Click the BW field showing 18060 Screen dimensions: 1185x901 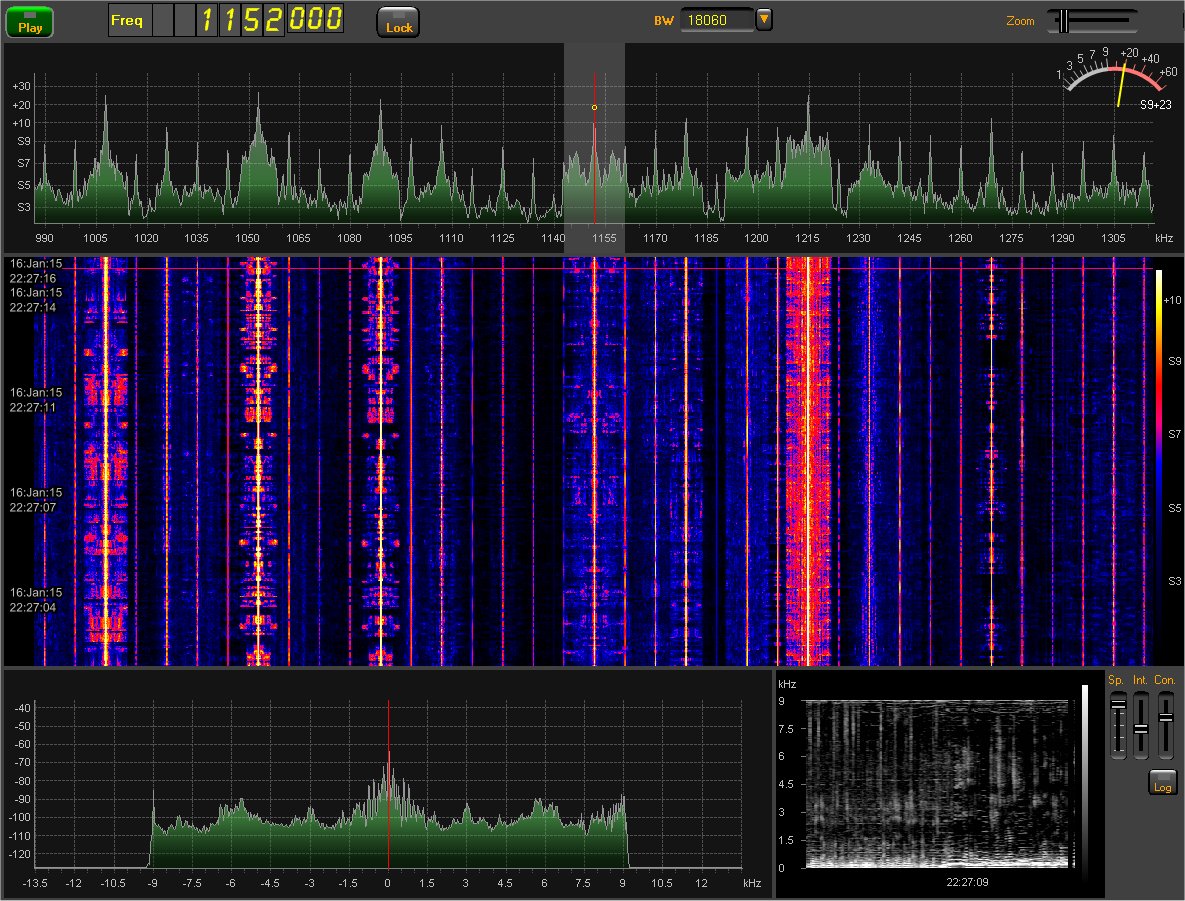coord(717,20)
